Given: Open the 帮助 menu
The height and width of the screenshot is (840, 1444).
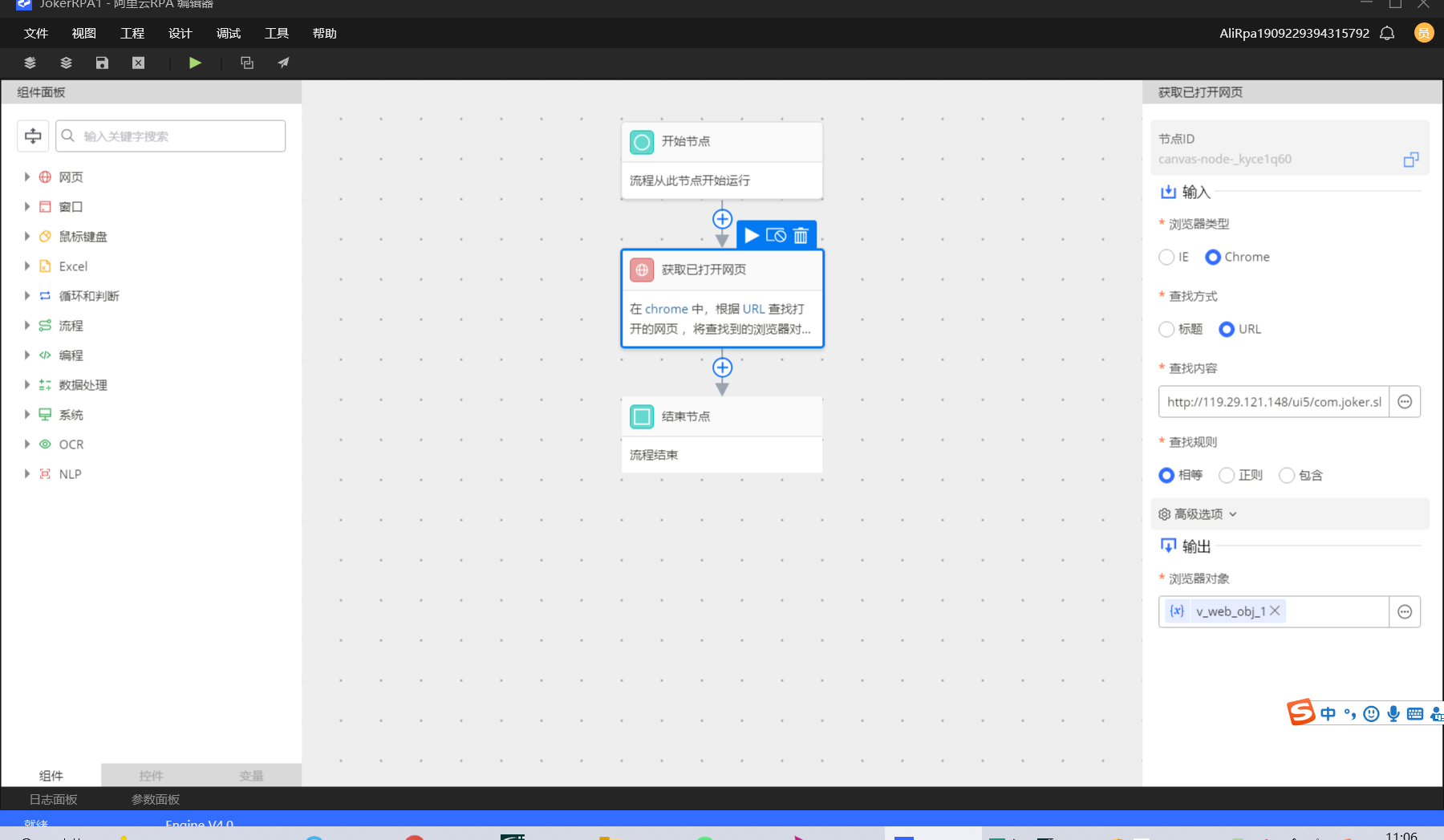Looking at the screenshot, I should pyautogui.click(x=325, y=33).
